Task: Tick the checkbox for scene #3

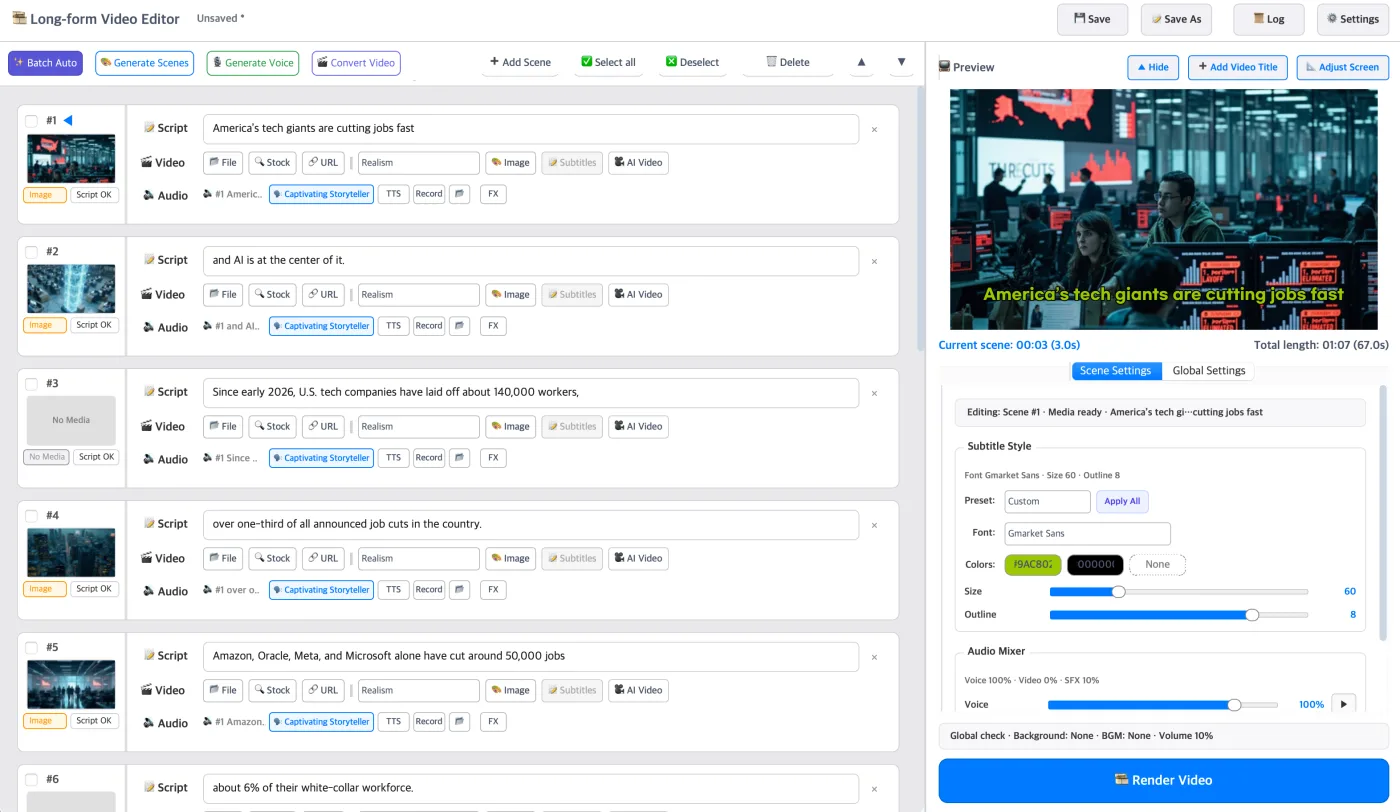Action: pyautogui.click(x=31, y=384)
